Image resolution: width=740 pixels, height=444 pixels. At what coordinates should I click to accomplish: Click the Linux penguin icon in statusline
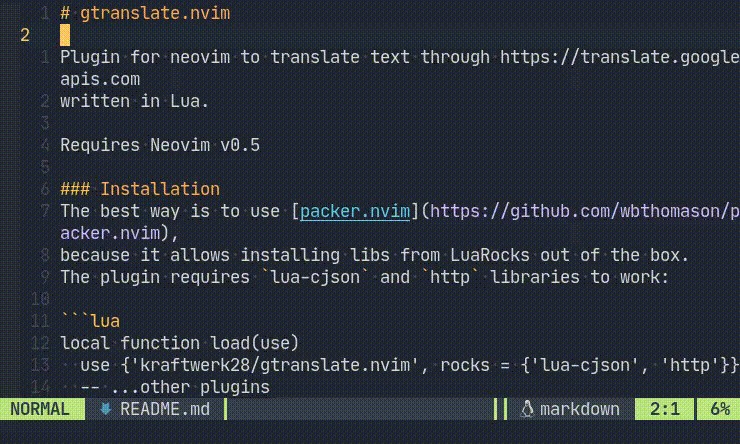(x=527, y=409)
